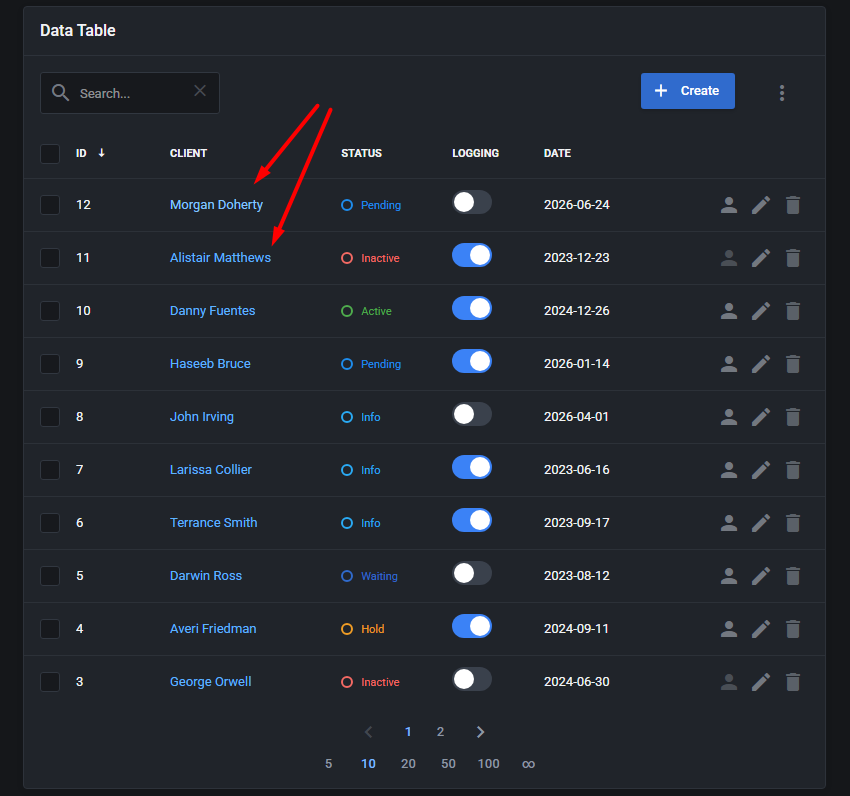Edit the Haseeb Bruce row
This screenshot has height=796, width=850.
[761, 364]
